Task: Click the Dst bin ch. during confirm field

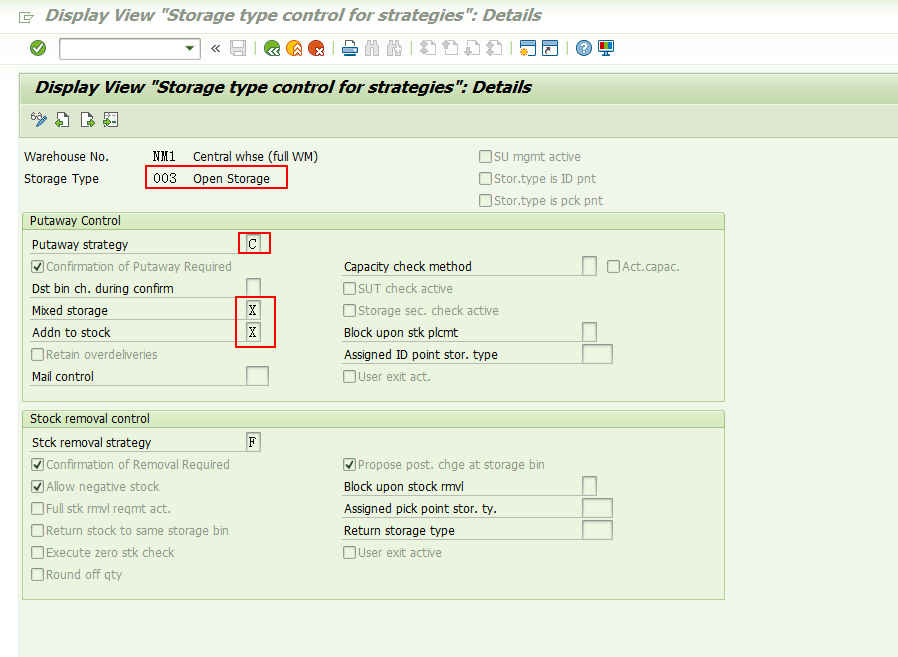Action: (x=253, y=288)
